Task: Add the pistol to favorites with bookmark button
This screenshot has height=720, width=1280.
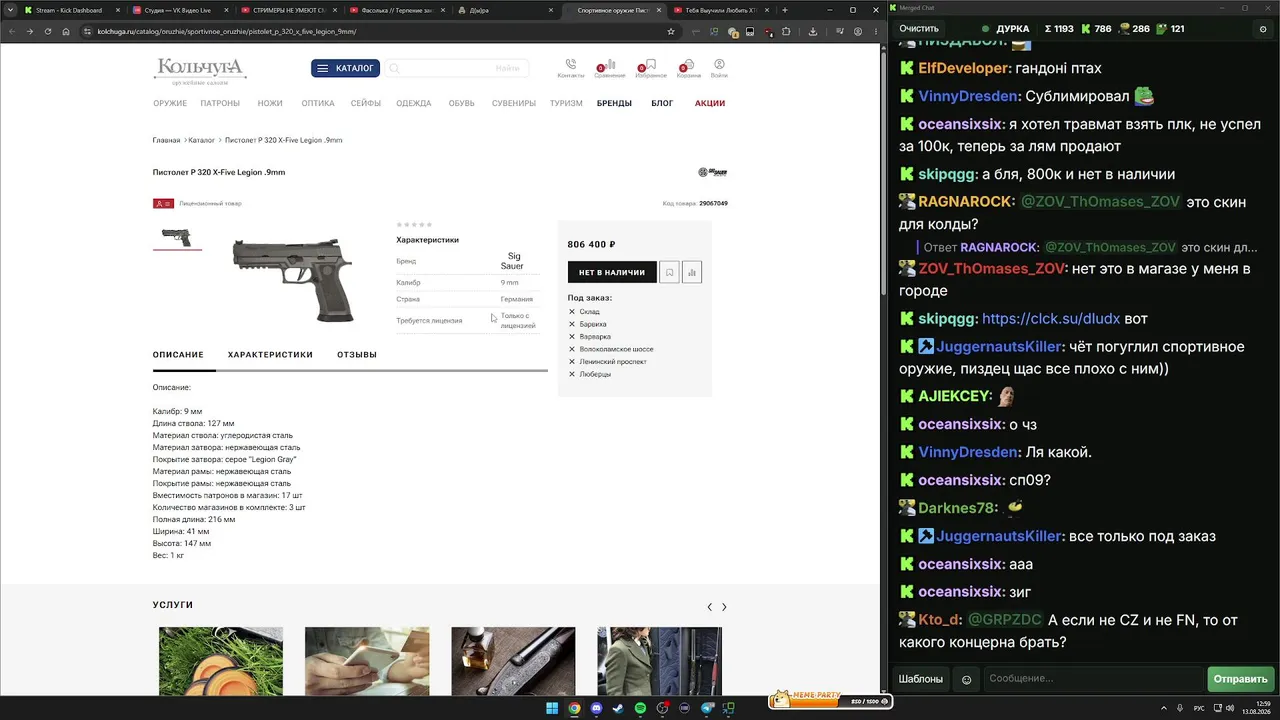Action: click(669, 272)
